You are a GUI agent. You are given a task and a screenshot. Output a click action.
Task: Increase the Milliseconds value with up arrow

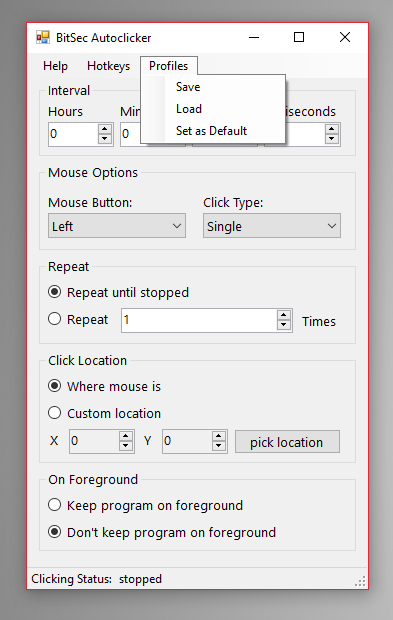[x=332, y=129]
